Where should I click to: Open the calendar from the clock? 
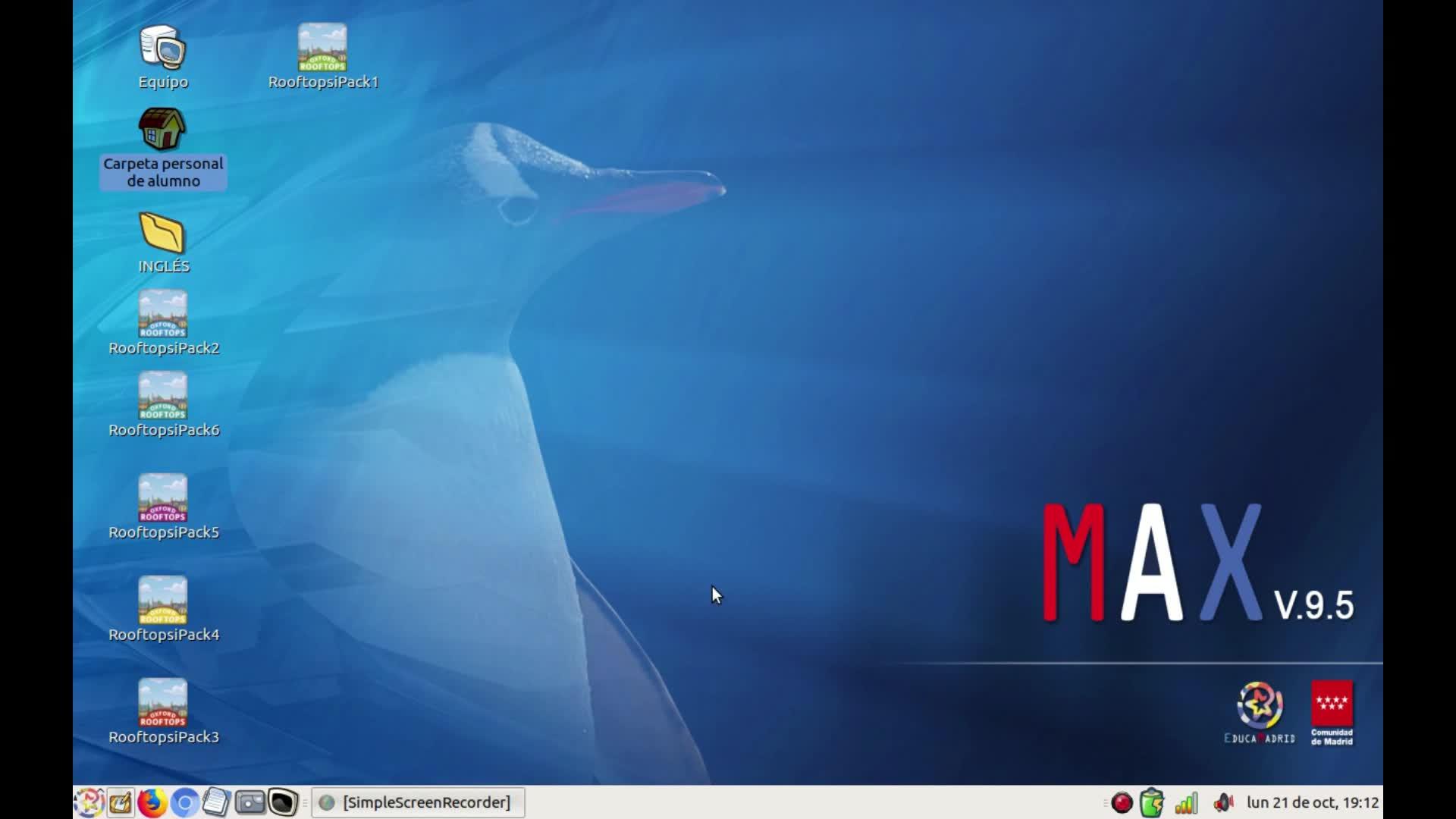click(x=1313, y=802)
